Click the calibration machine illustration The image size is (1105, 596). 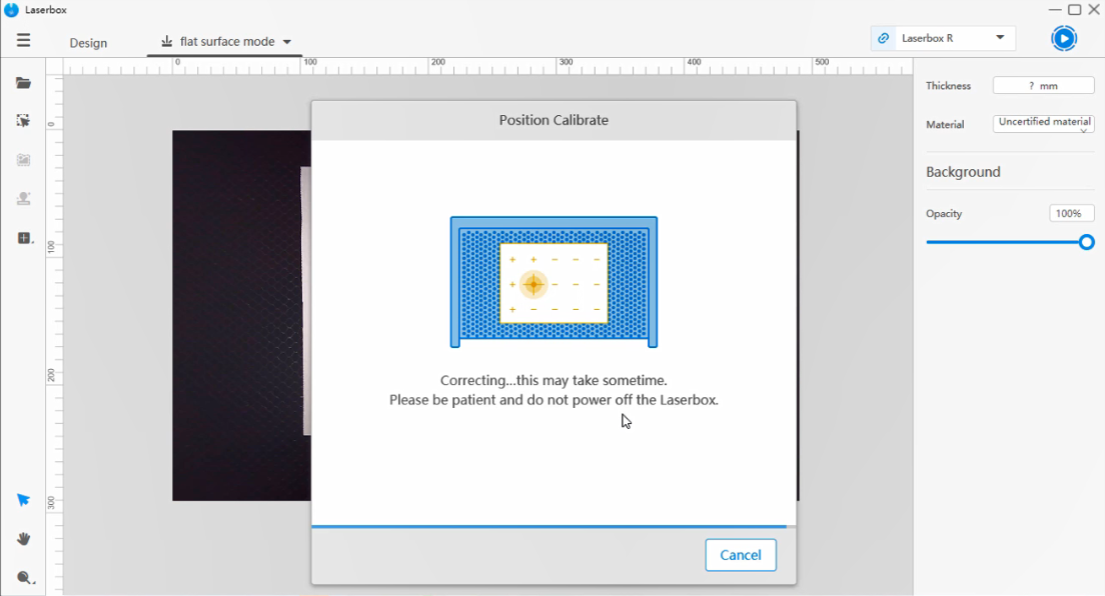(554, 282)
